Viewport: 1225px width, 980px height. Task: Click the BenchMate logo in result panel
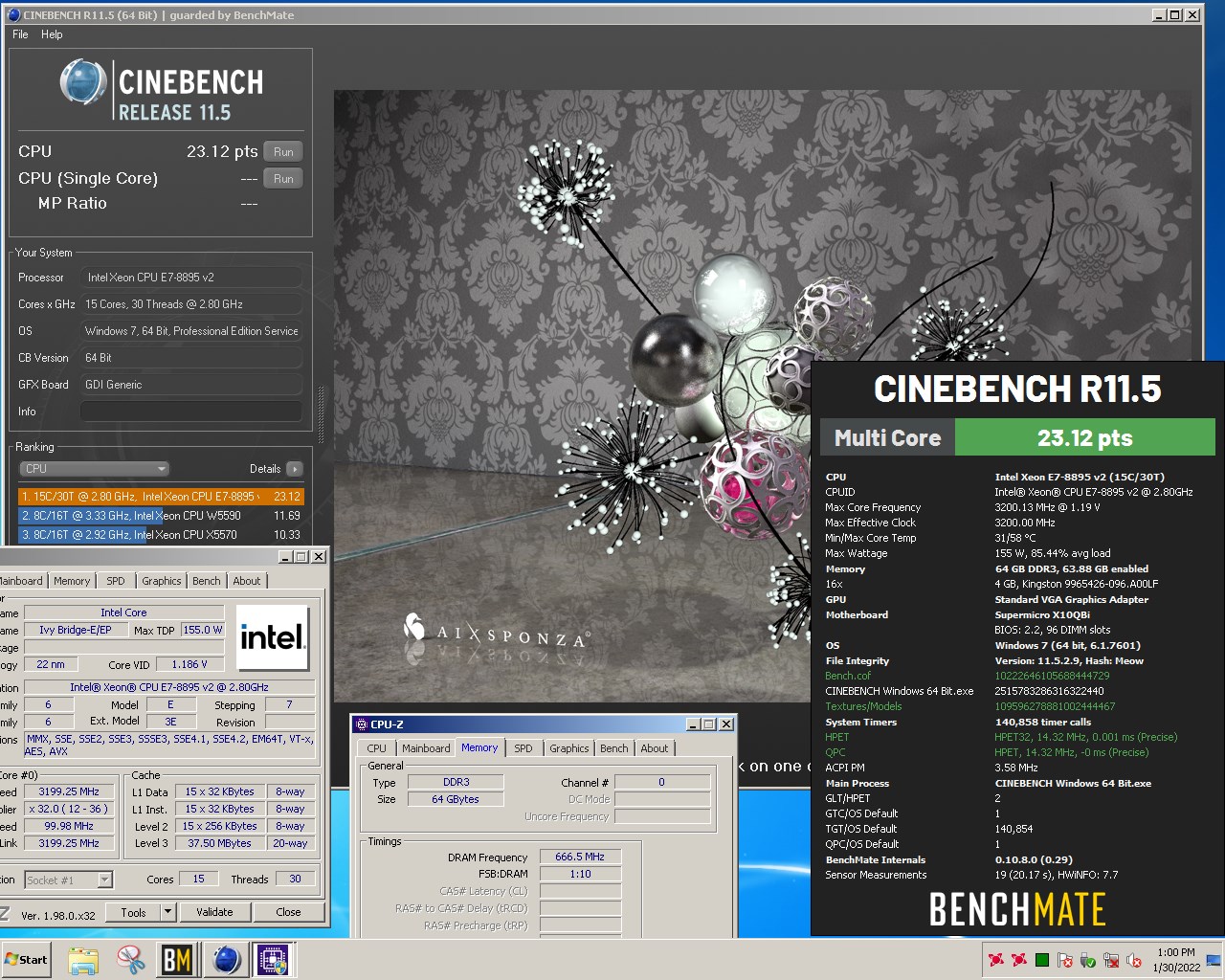pyautogui.click(x=1017, y=908)
